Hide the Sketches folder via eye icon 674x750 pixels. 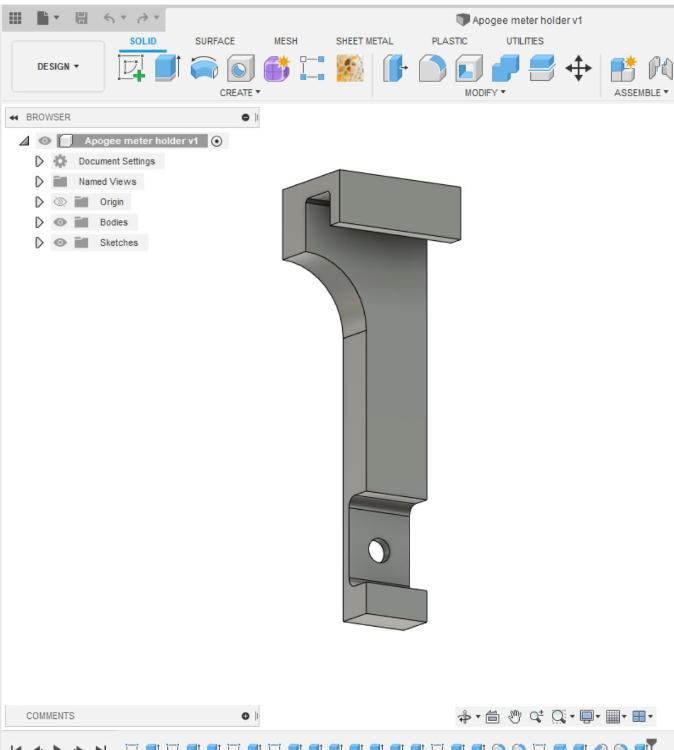(x=60, y=242)
